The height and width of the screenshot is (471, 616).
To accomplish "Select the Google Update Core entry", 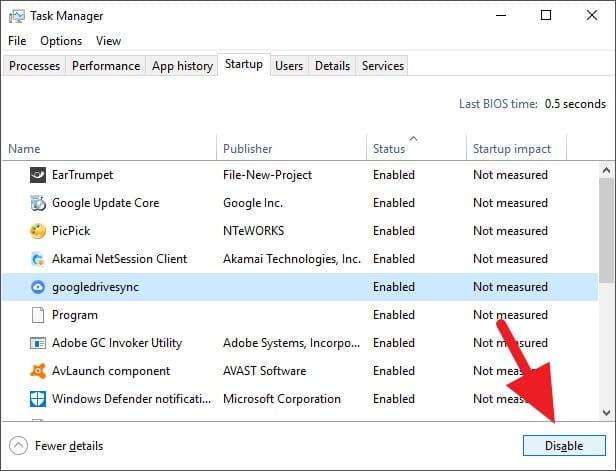I will 106,203.
